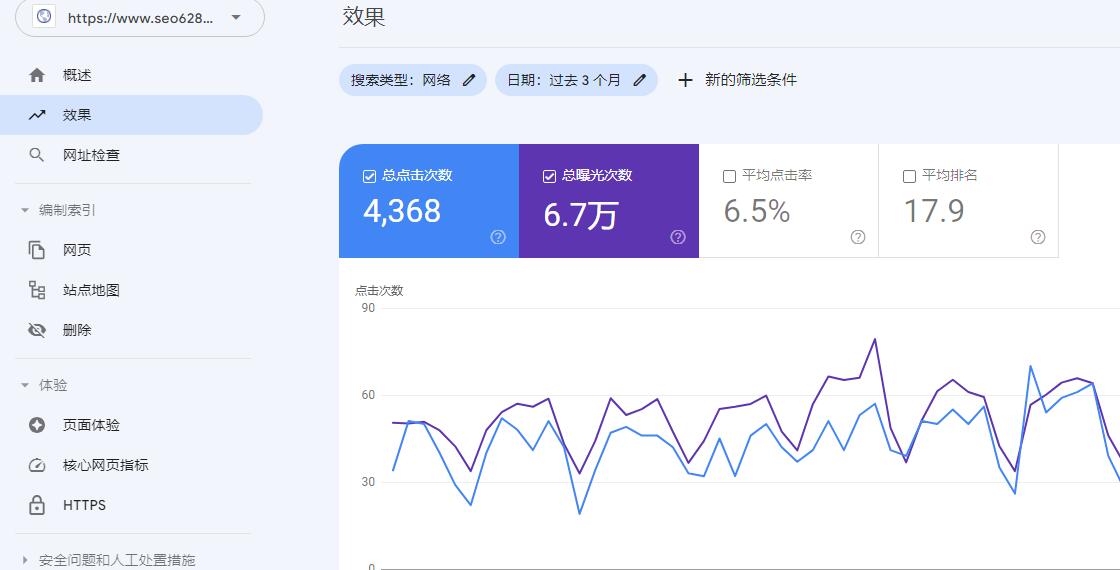Click the 30 axis label on the chart
Viewport: 1120px width, 570px height.
click(369, 482)
